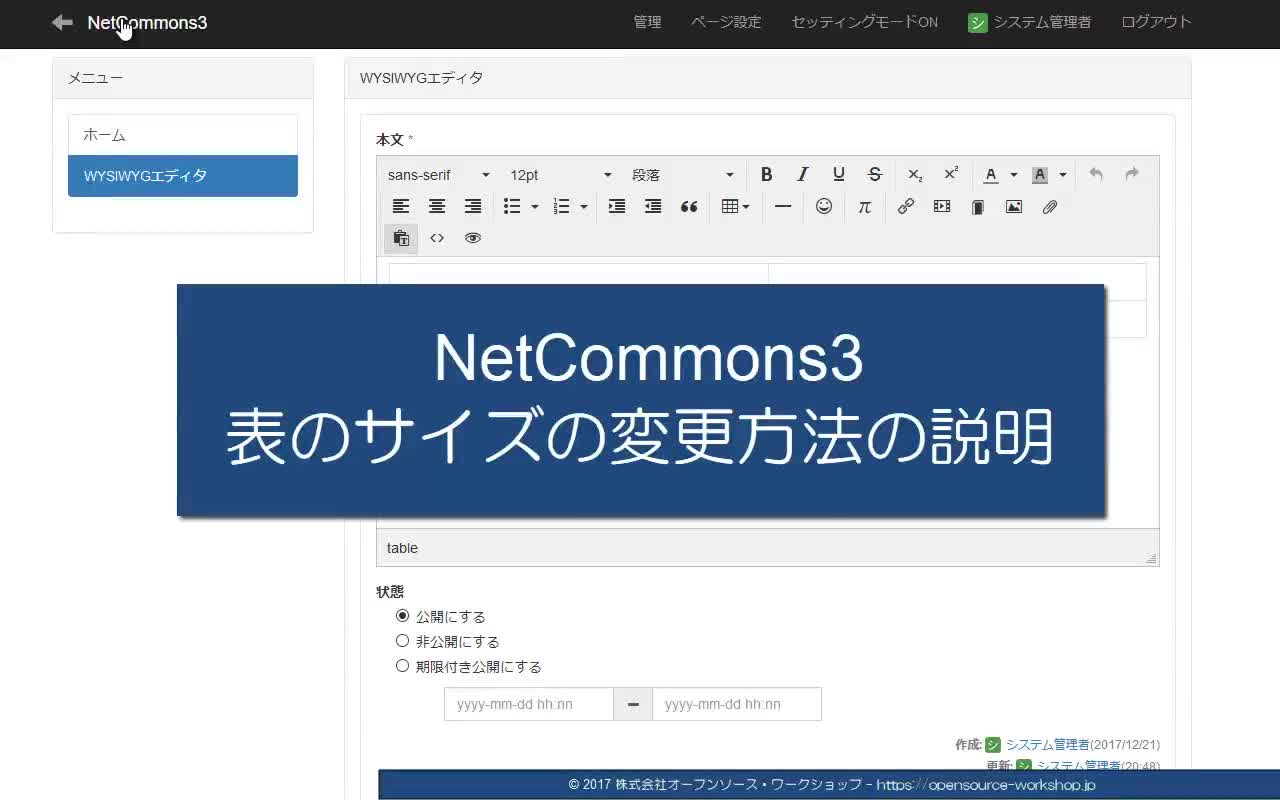This screenshot has width=1280, height=800.
Task: Apply subscript formatting
Action: click(x=915, y=174)
